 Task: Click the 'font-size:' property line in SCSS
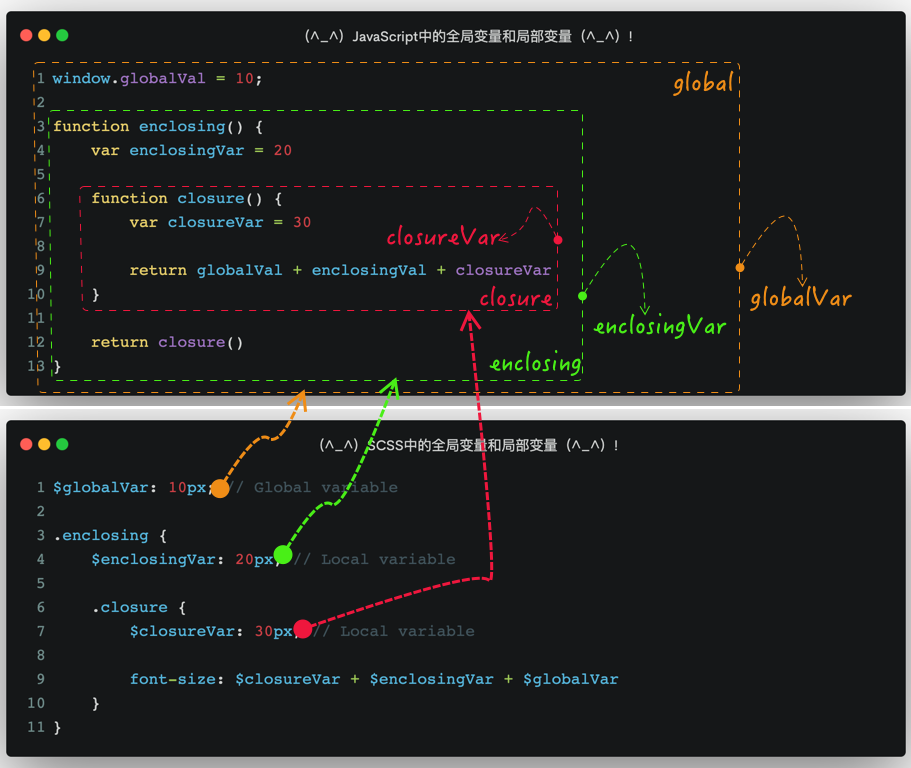[374, 679]
